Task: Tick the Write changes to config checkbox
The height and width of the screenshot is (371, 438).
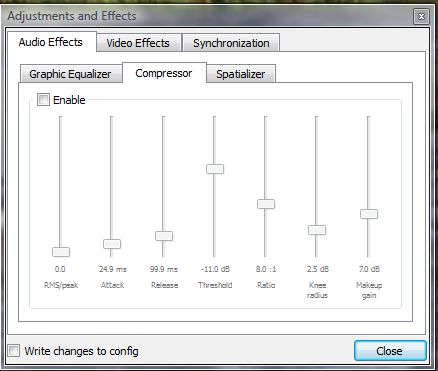Action: (14, 351)
